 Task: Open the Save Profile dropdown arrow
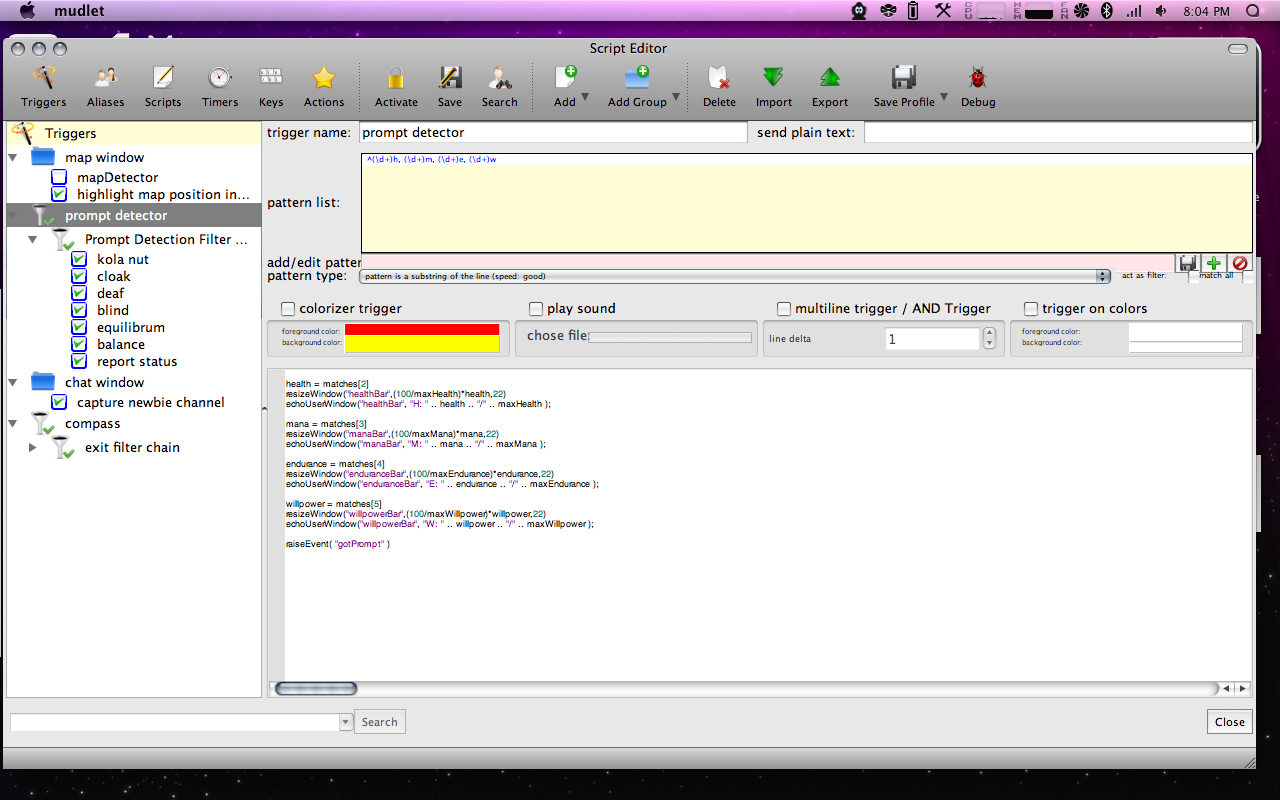943,97
